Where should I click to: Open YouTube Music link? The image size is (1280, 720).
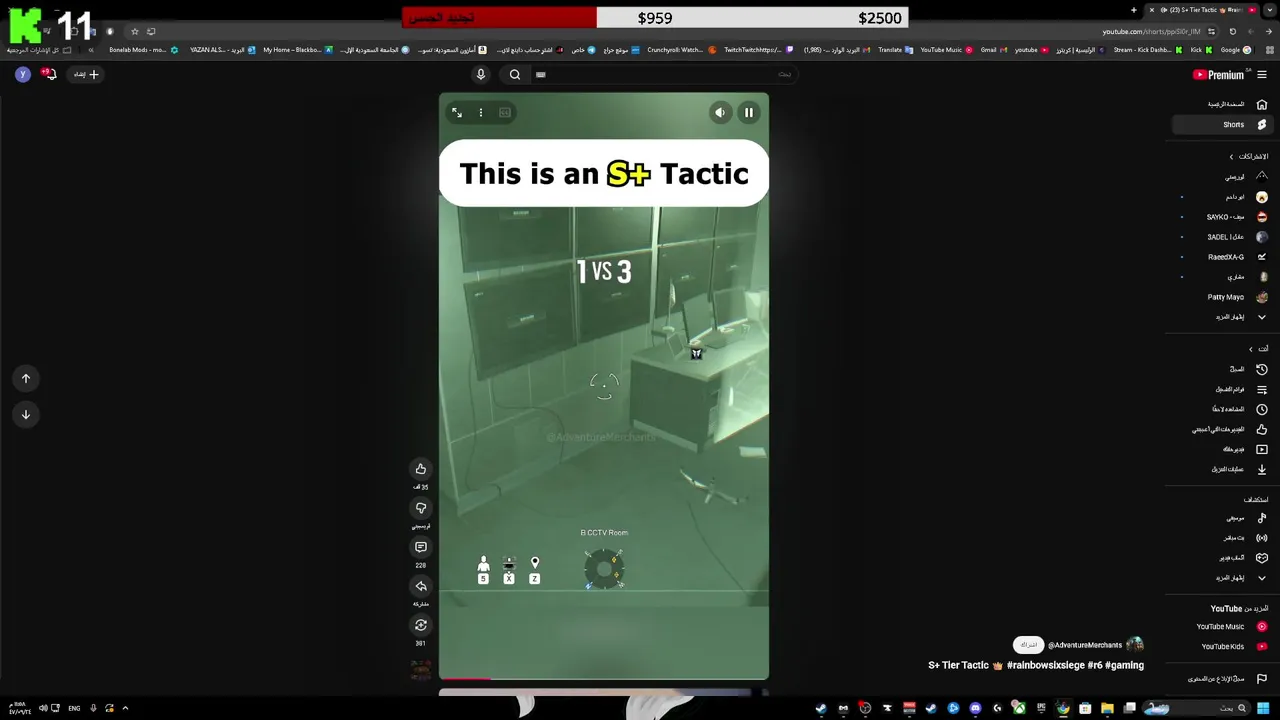1225,627
